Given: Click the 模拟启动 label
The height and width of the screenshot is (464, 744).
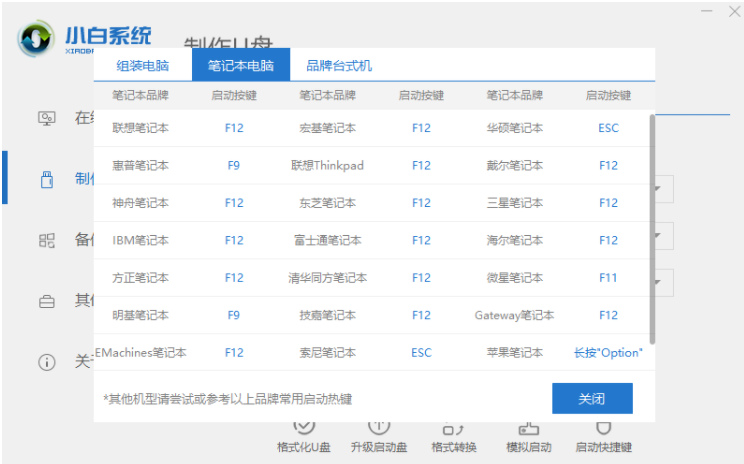Looking at the screenshot, I should click(x=529, y=447).
